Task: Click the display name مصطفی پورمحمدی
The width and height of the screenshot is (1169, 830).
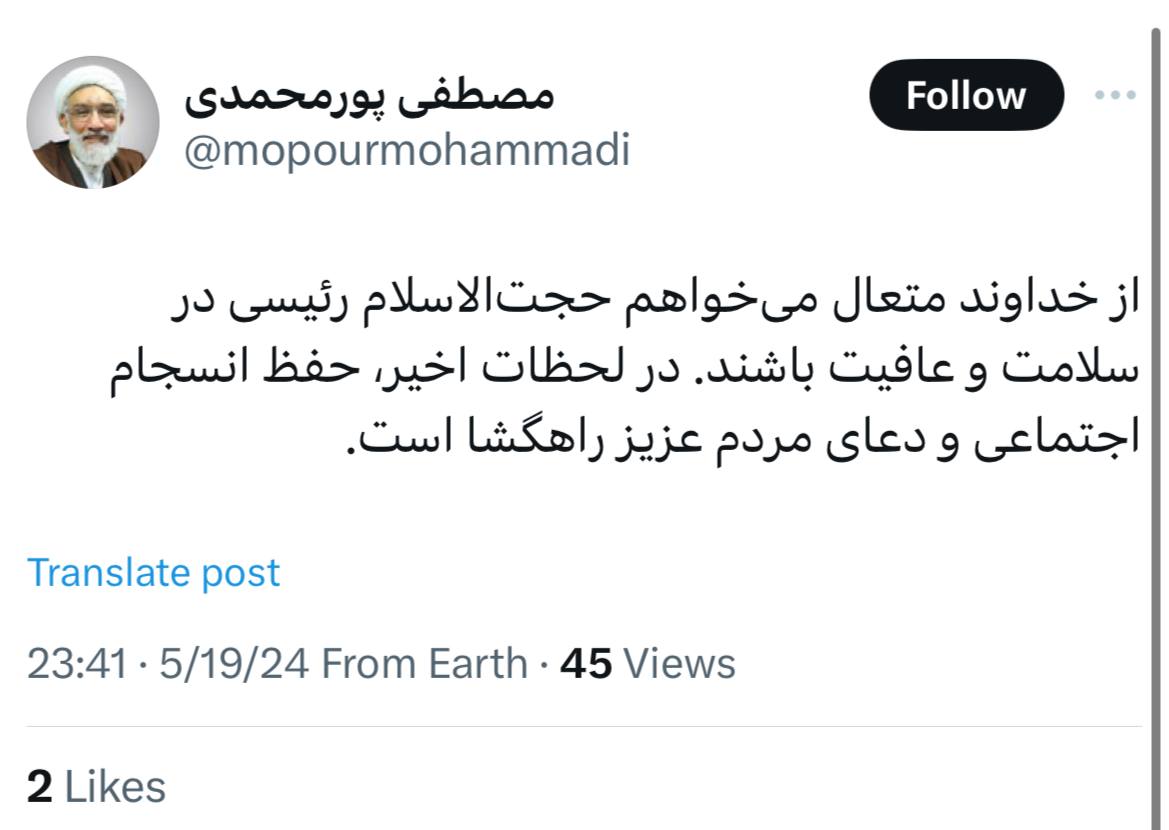Action: [368, 97]
